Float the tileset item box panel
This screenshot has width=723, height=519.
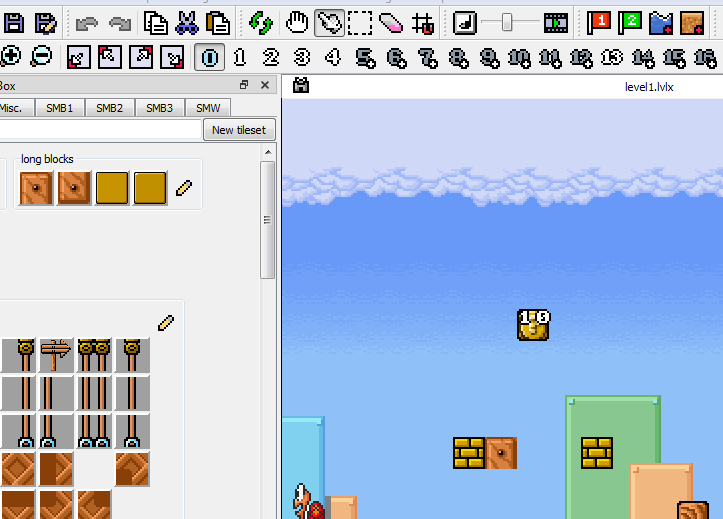(x=244, y=85)
